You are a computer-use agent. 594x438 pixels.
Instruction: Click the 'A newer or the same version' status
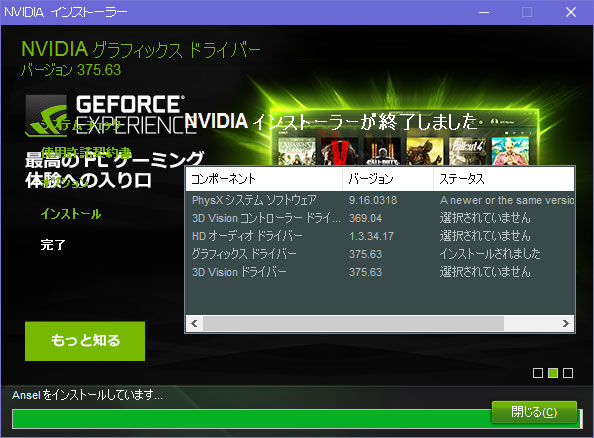(507, 200)
